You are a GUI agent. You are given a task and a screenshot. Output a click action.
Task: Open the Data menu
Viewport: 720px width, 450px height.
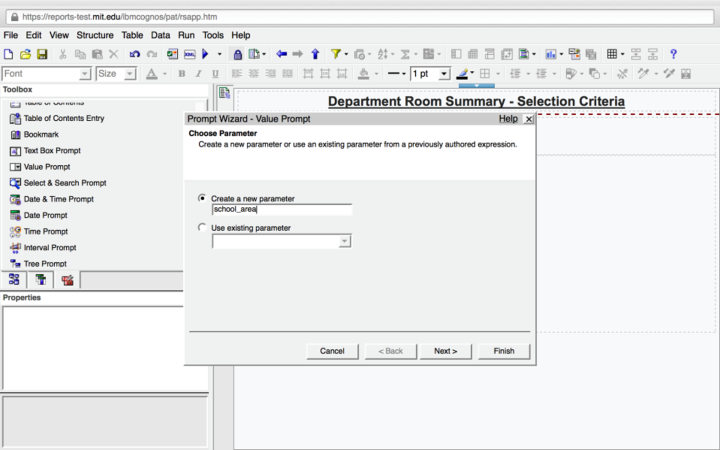tap(160, 35)
